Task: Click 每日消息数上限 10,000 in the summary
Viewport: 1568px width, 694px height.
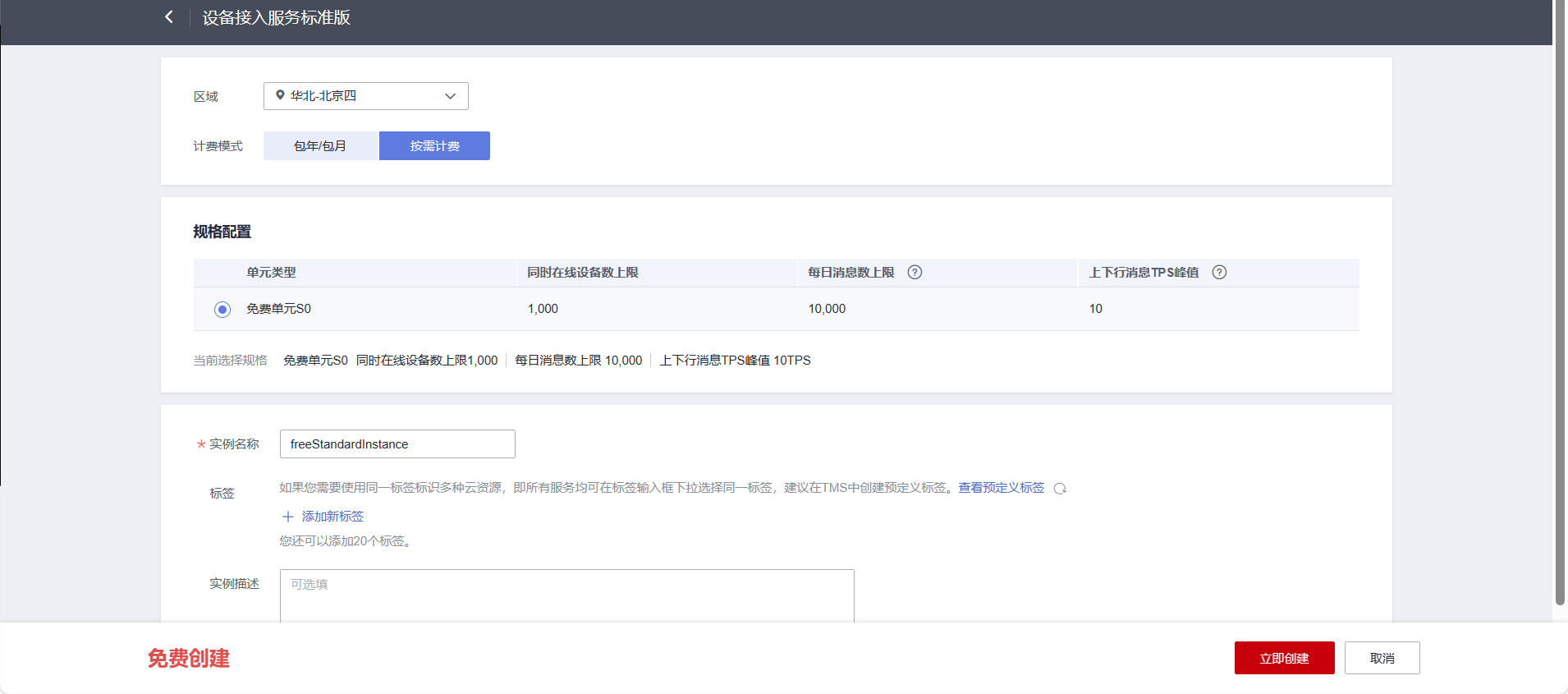Action: pyautogui.click(x=579, y=361)
